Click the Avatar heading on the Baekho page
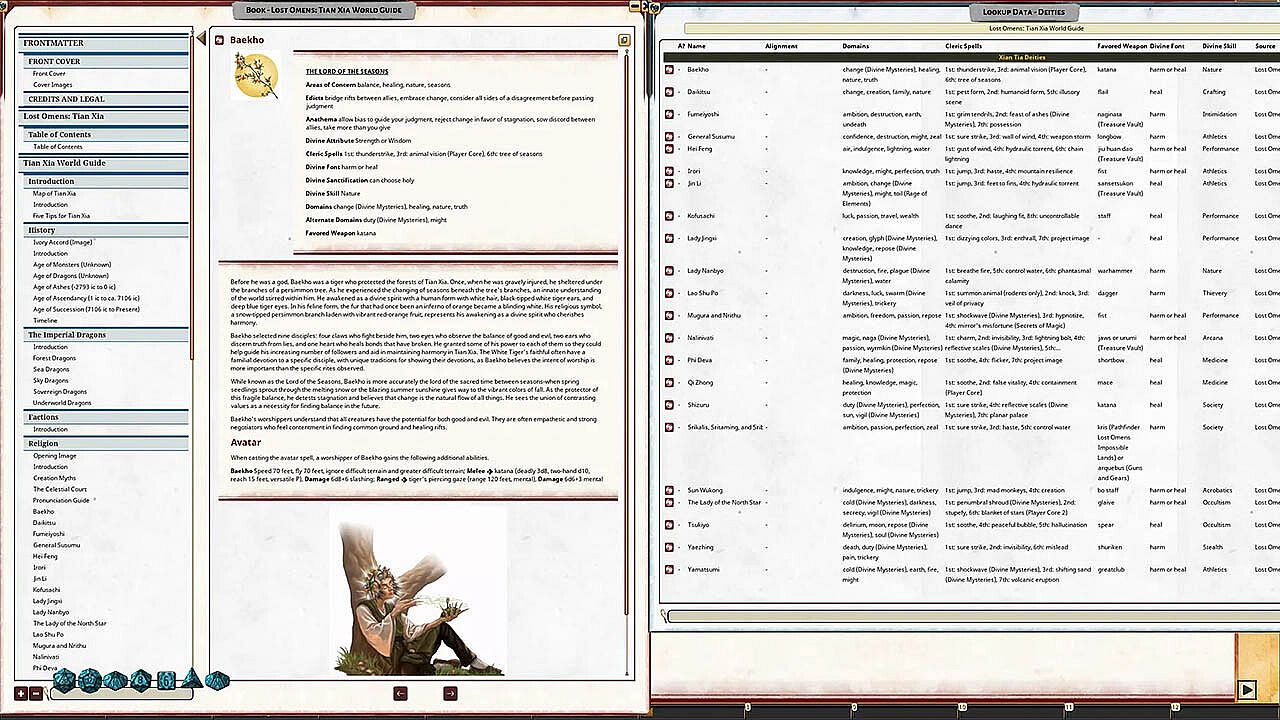Viewport: 1280px width, 720px height. point(246,441)
